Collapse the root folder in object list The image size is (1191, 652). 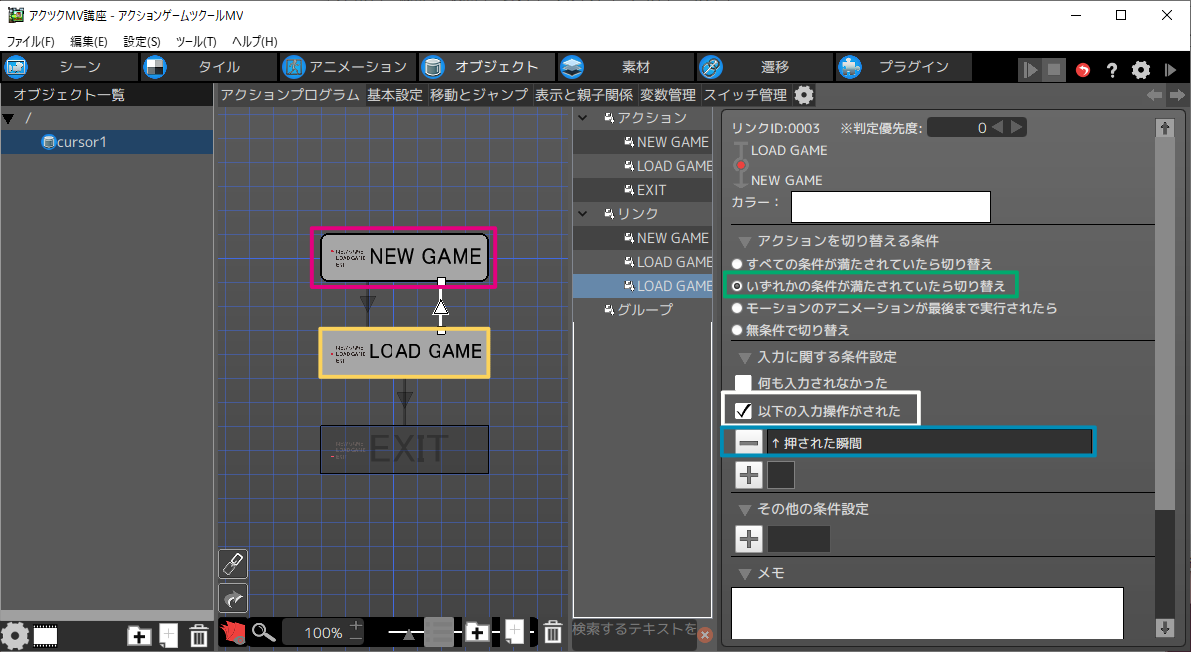9,119
